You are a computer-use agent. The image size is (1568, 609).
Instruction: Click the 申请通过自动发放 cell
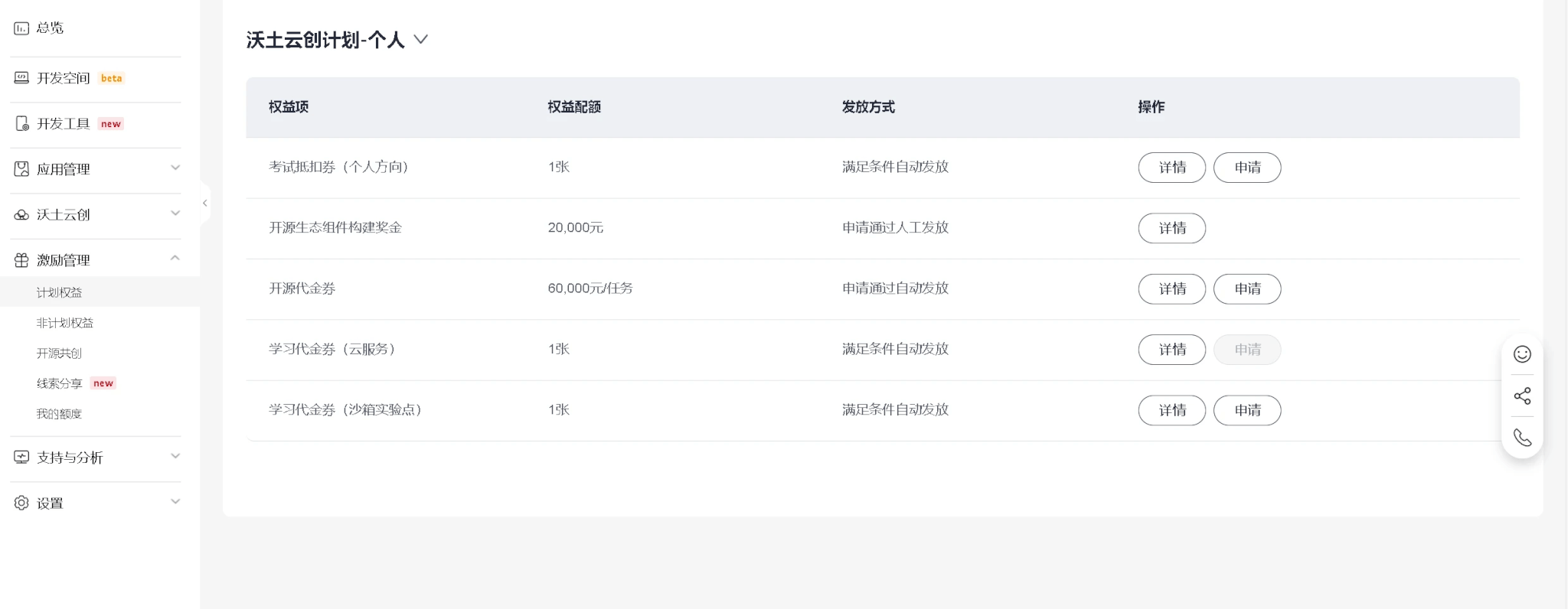tap(895, 288)
